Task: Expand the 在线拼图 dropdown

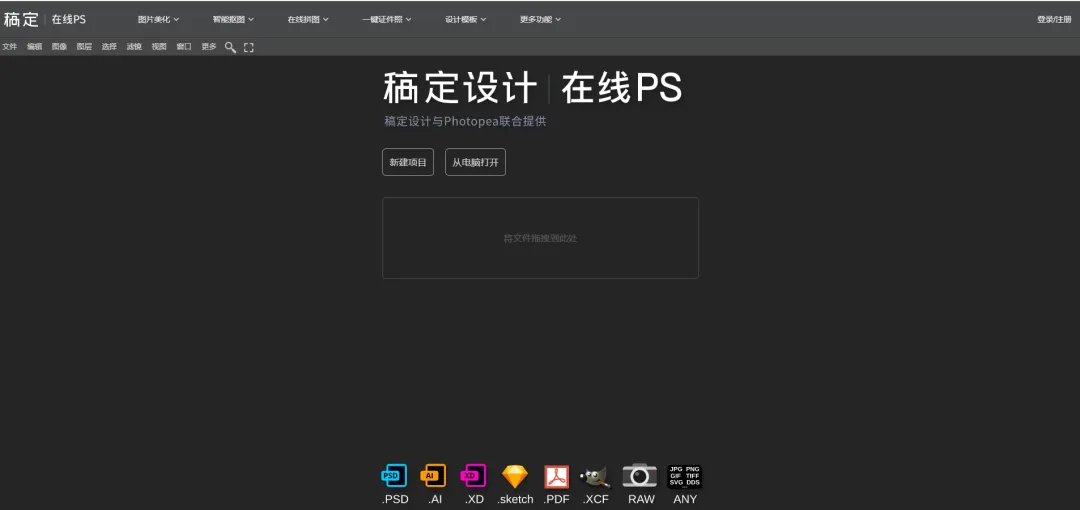Action: click(x=308, y=19)
